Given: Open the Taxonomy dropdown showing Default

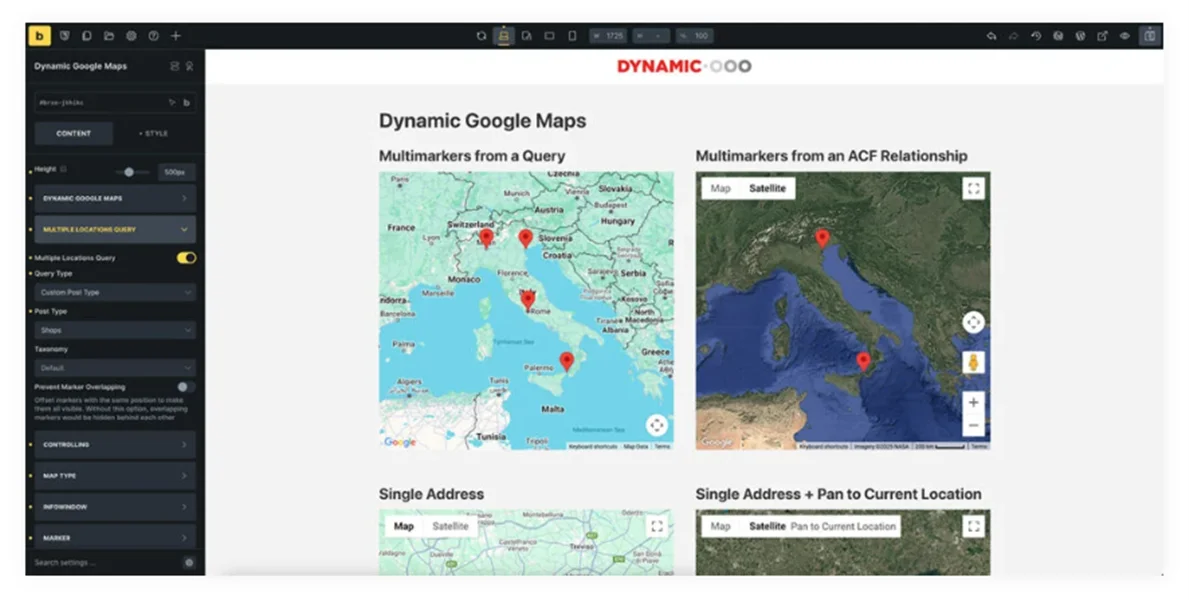Looking at the screenshot, I should (115, 368).
